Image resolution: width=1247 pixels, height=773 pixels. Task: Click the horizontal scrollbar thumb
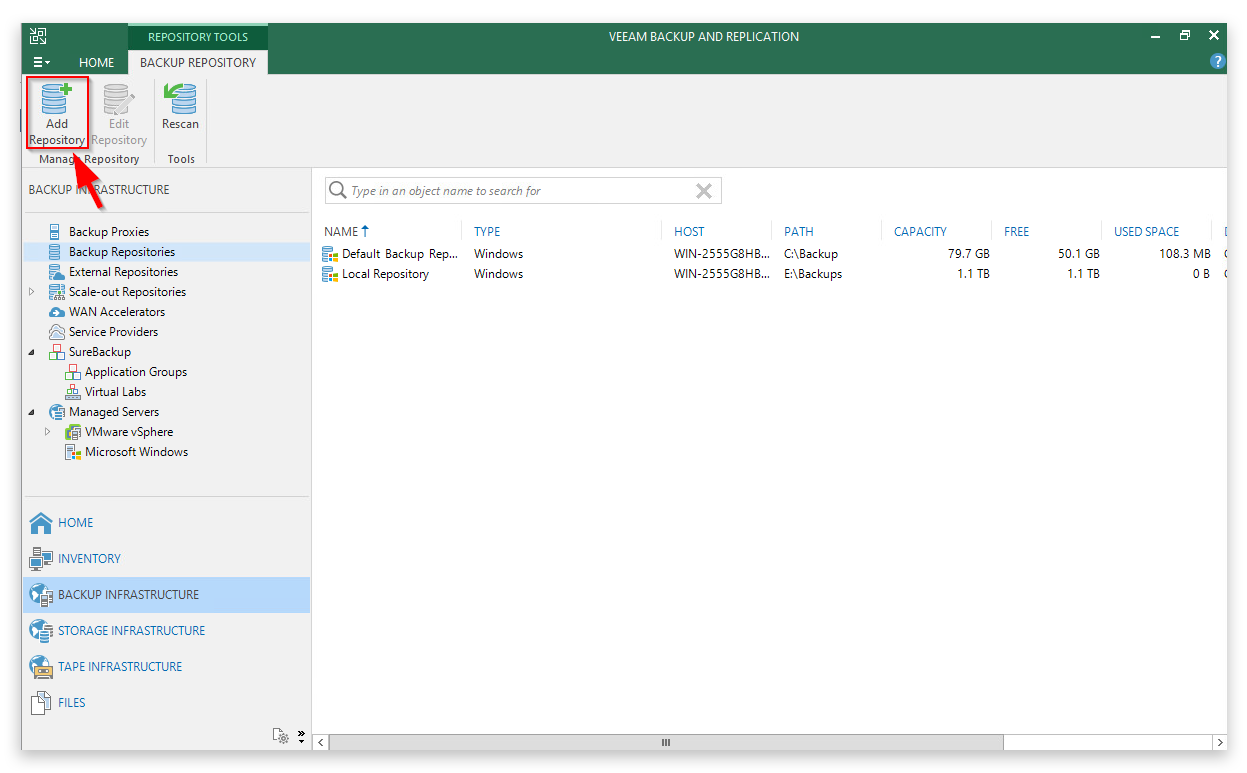[x=666, y=743]
